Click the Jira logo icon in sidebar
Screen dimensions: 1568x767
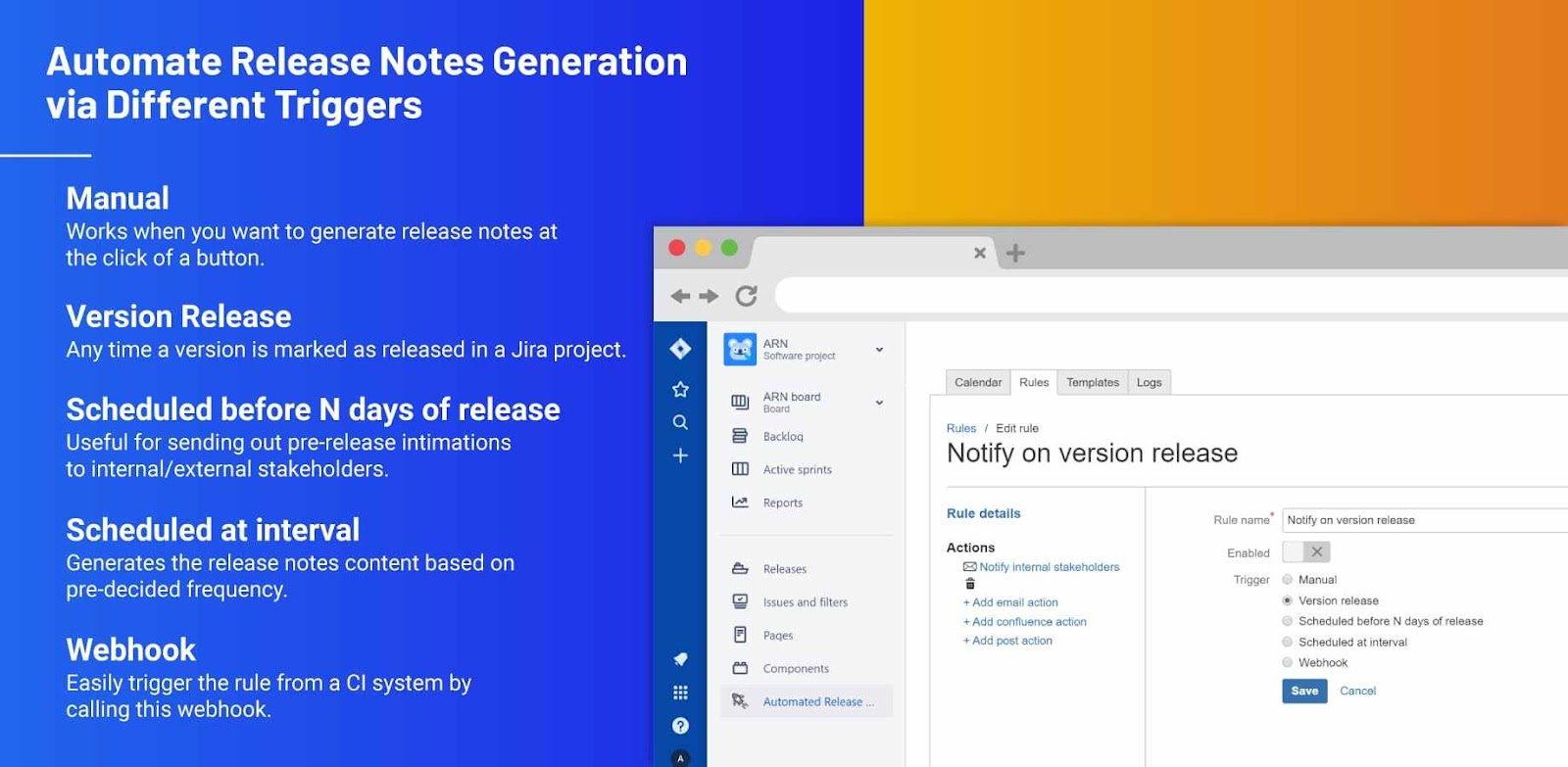680,348
